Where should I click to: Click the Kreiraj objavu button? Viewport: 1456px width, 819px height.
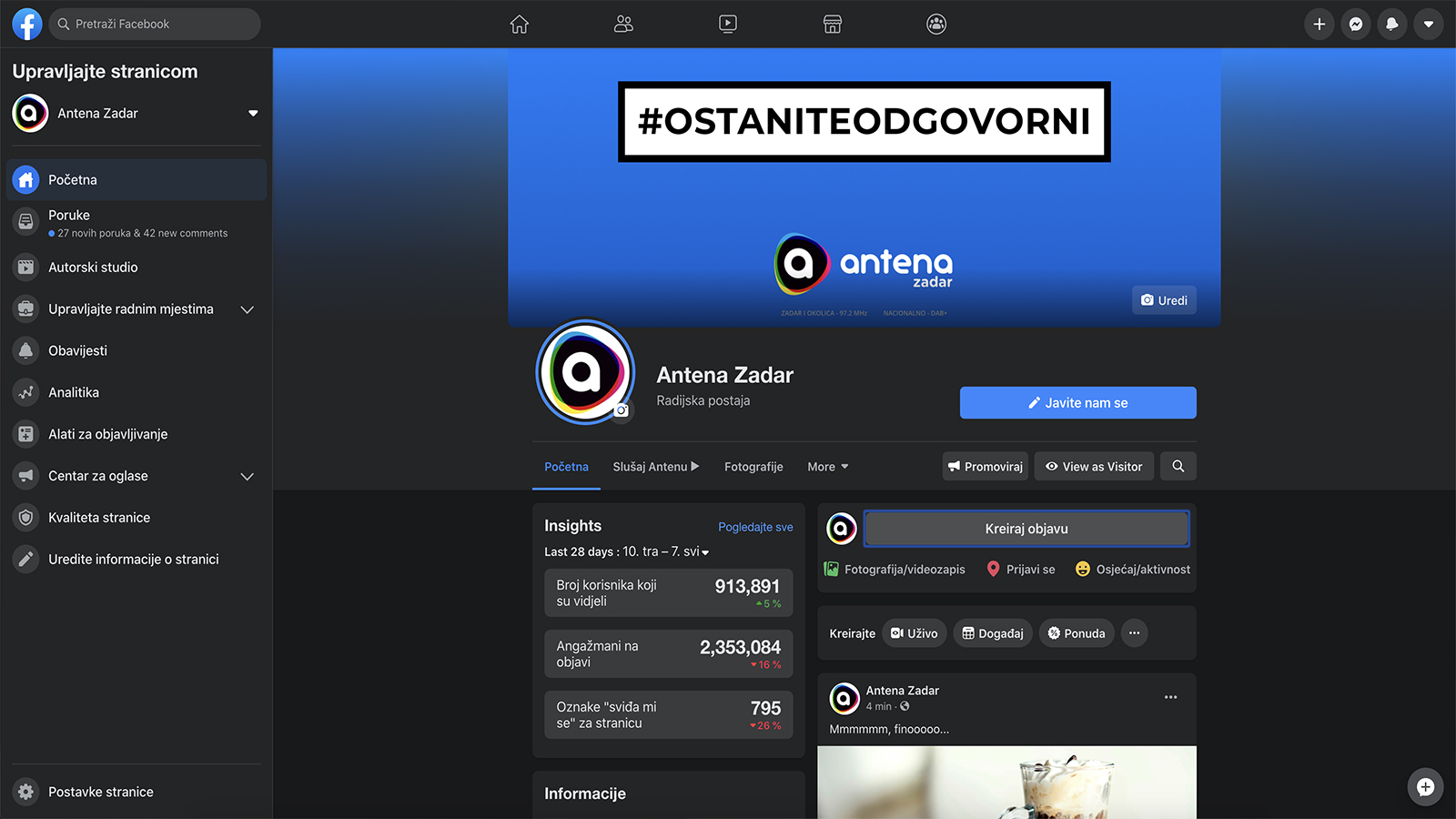pos(1026,529)
